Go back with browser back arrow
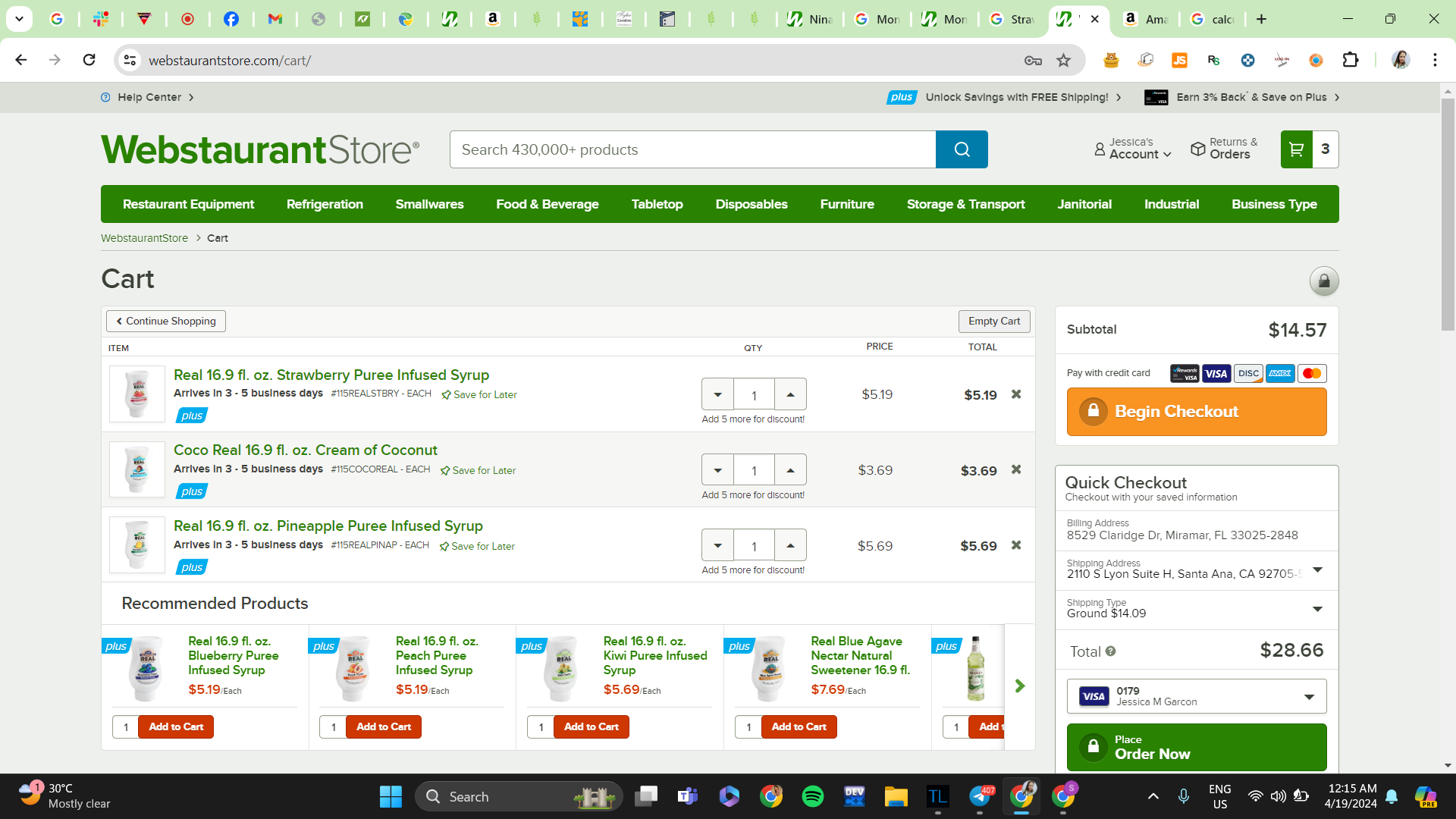This screenshot has height=819, width=1456. pyautogui.click(x=21, y=60)
